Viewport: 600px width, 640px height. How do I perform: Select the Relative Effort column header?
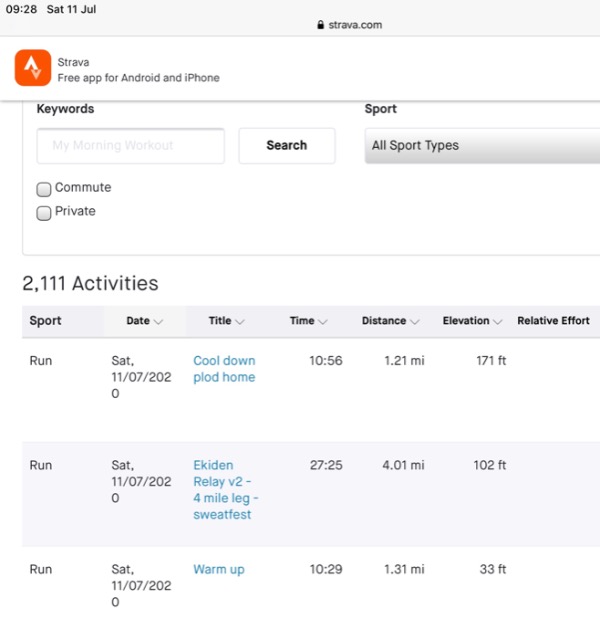point(553,321)
